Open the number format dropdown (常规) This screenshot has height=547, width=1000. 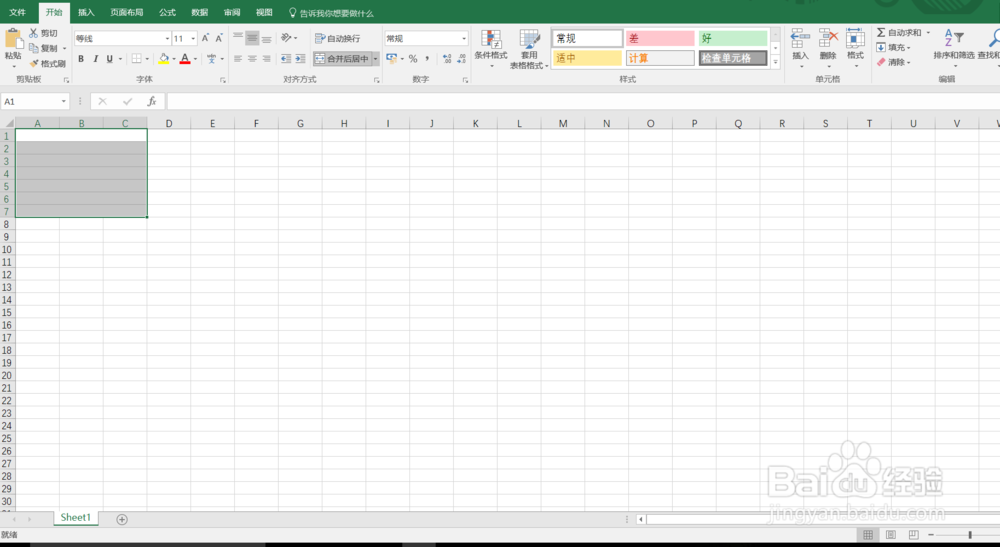(x=464, y=38)
